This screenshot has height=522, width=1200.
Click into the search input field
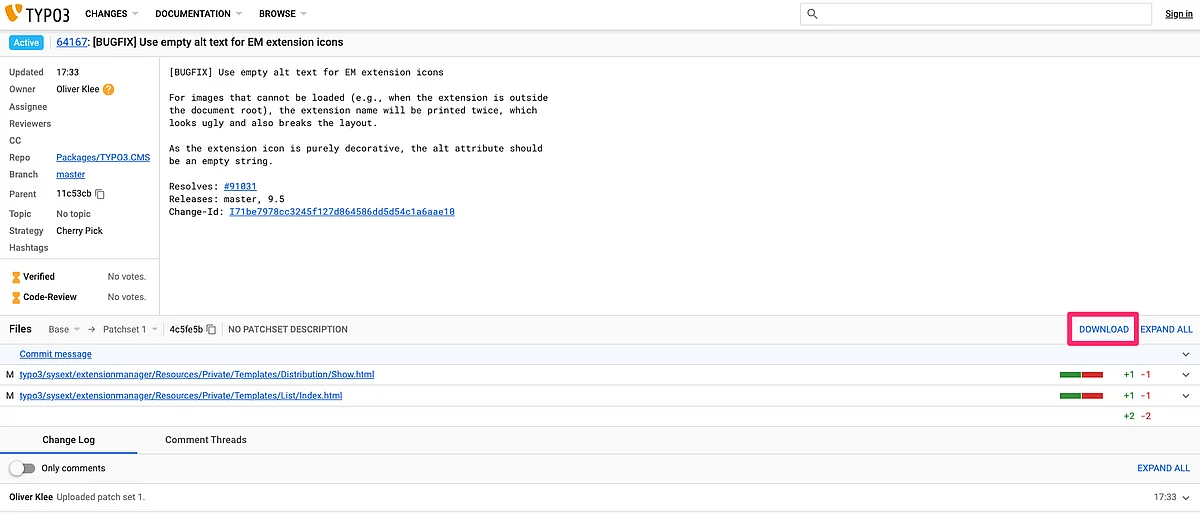980,14
